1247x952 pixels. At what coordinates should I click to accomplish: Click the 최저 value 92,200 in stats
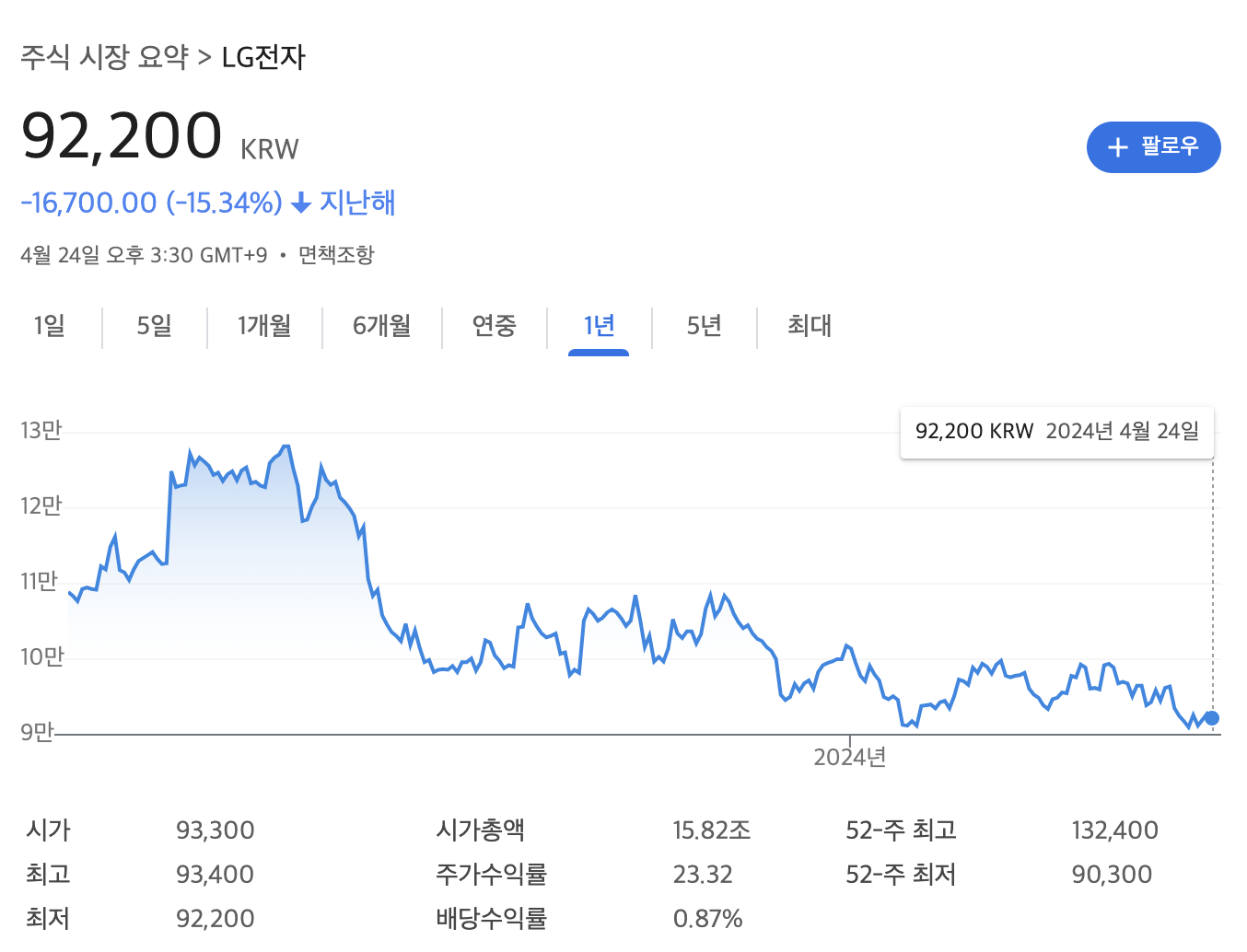pyautogui.click(x=216, y=919)
